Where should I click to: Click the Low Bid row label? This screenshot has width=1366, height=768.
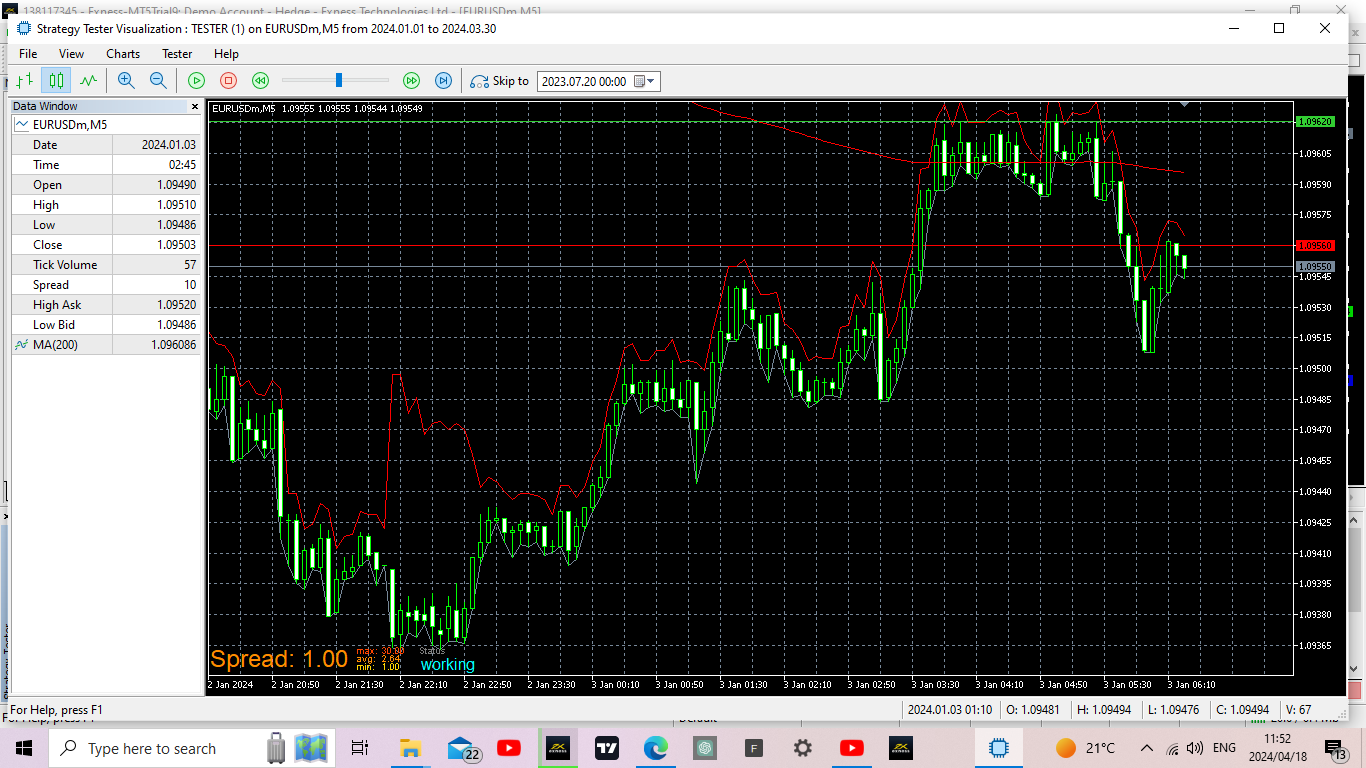pos(54,325)
